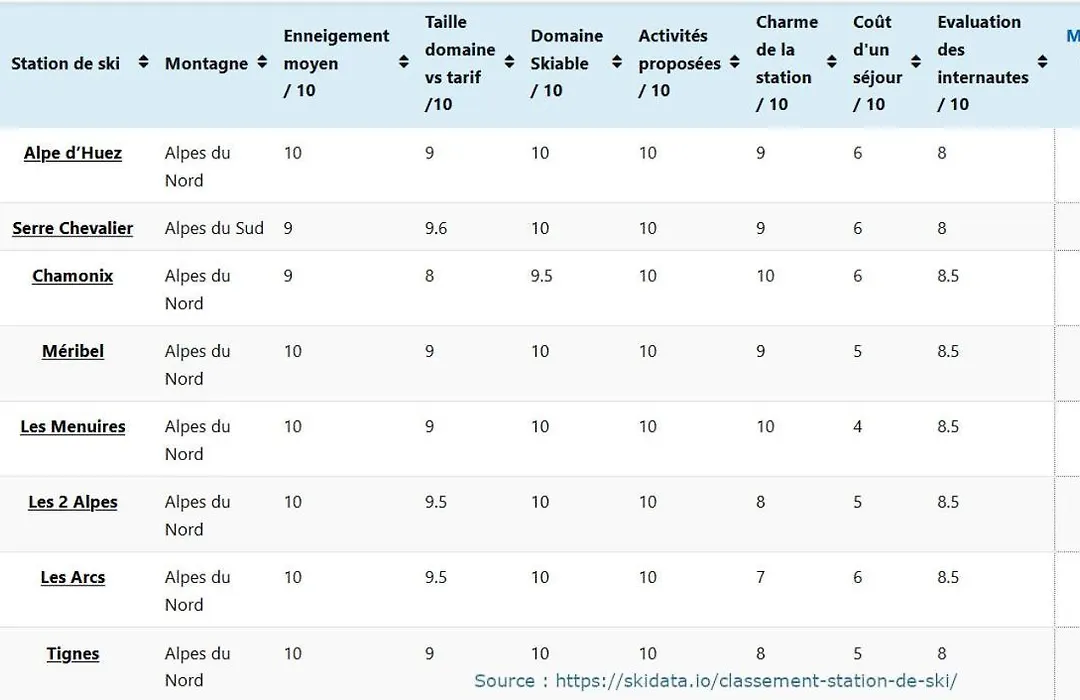Click Taille domaine vs tarif sort icon

509,63
